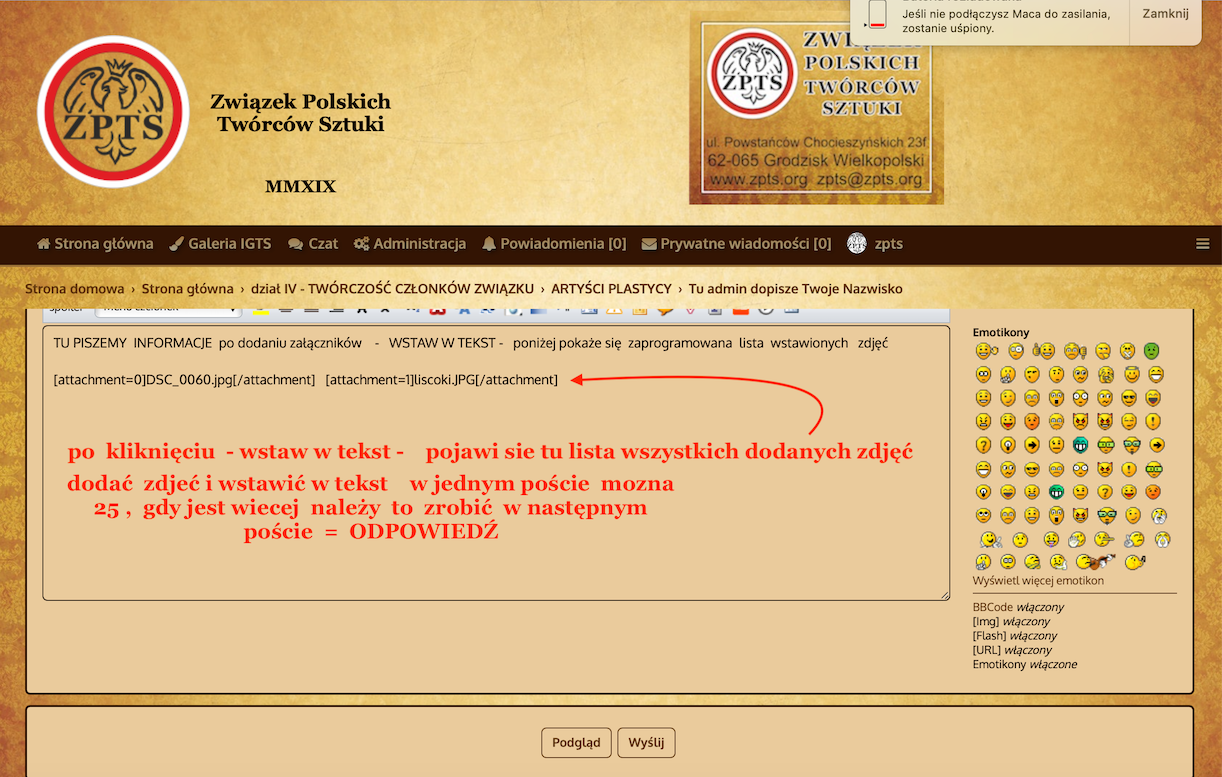Go to Administracja in navigation bar
This screenshot has height=777, width=1222.
(x=410, y=244)
